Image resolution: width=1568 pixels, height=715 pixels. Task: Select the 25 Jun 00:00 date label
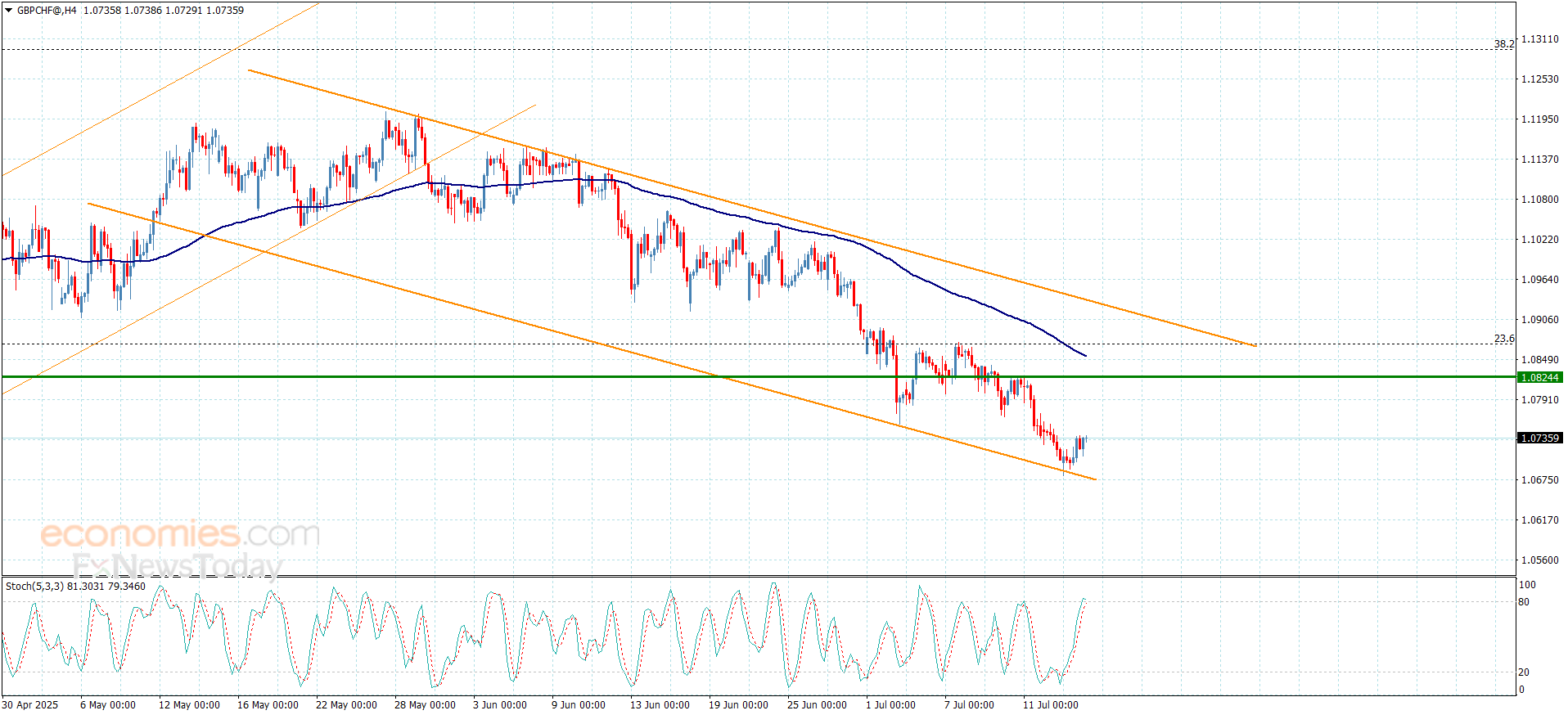(x=817, y=704)
